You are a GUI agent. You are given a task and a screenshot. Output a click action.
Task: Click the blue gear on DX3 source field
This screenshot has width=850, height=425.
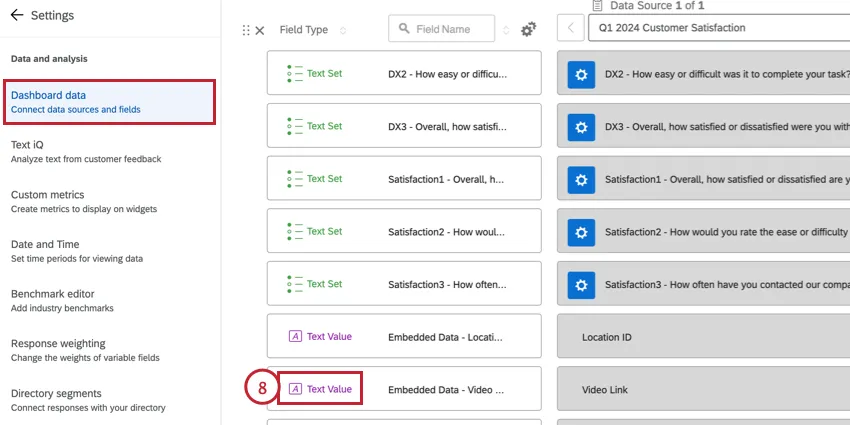tap(582, 127)
